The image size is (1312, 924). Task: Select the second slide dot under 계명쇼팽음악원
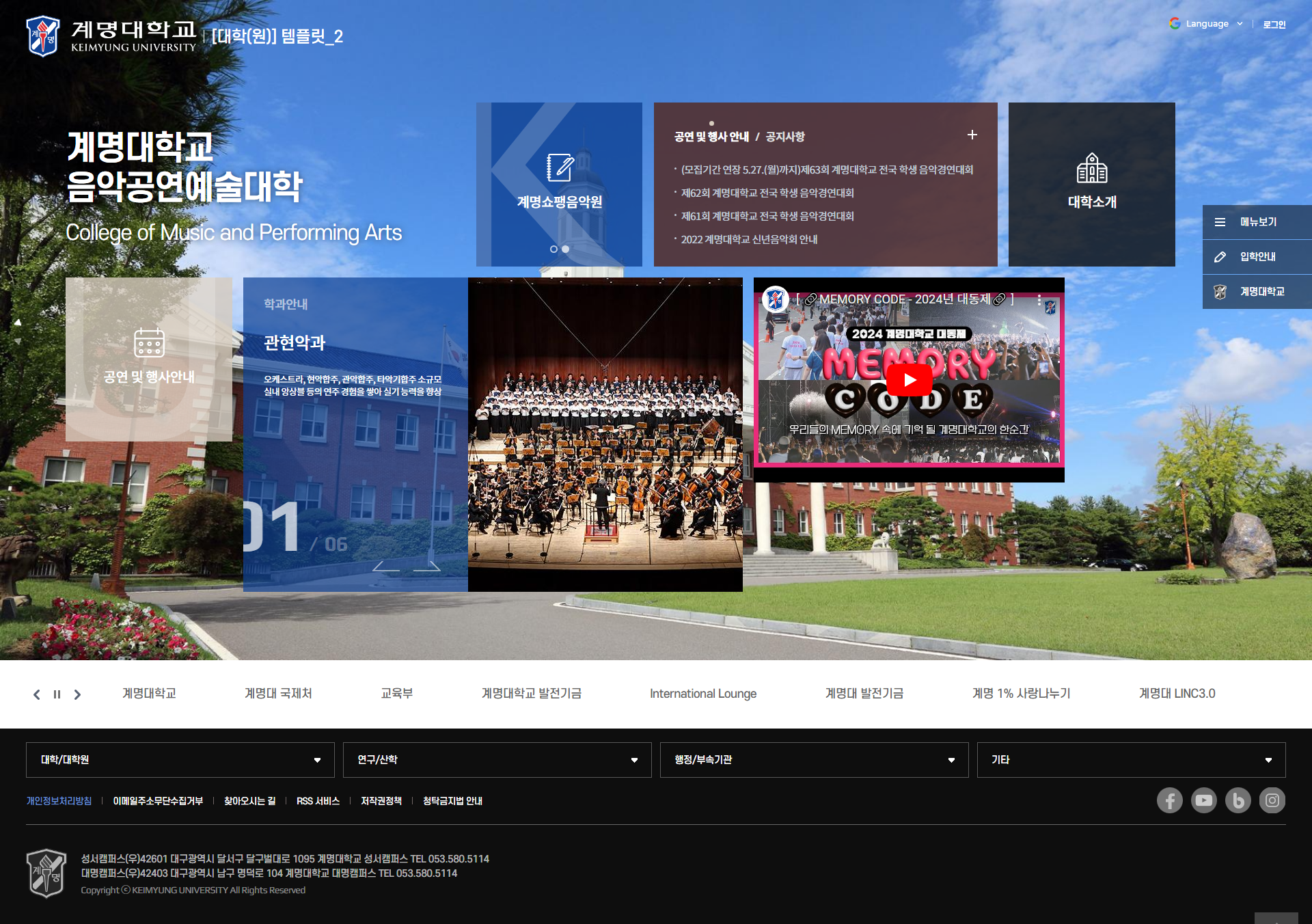[565, 249]
